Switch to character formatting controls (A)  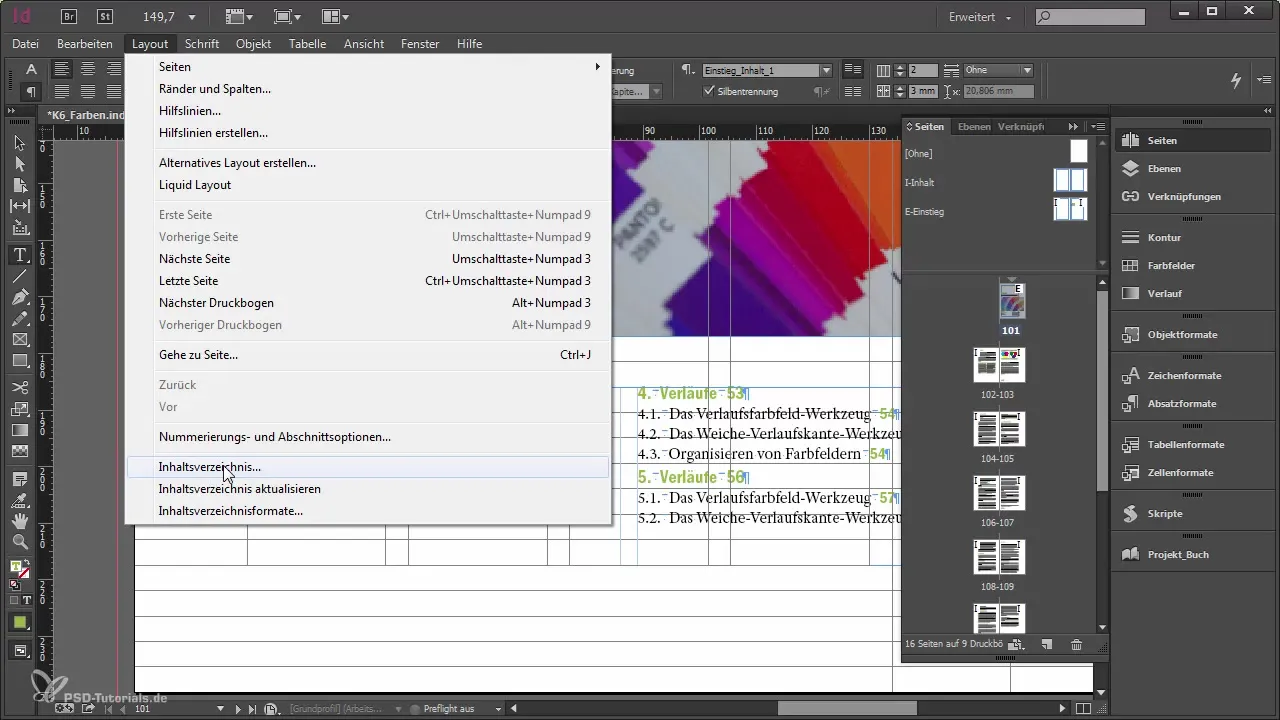[x=31, y=69]
